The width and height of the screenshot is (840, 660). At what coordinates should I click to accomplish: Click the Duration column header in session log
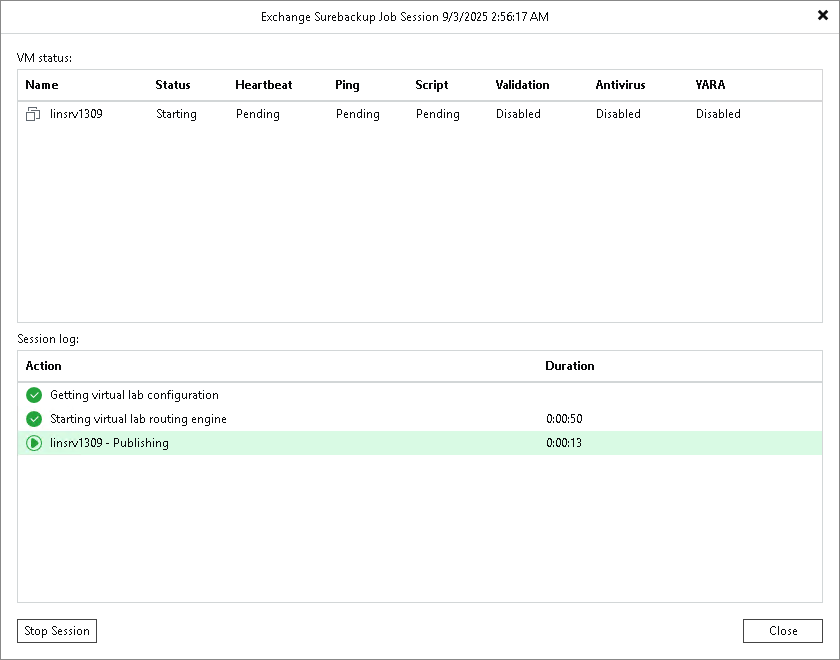[x=569, y=366]
